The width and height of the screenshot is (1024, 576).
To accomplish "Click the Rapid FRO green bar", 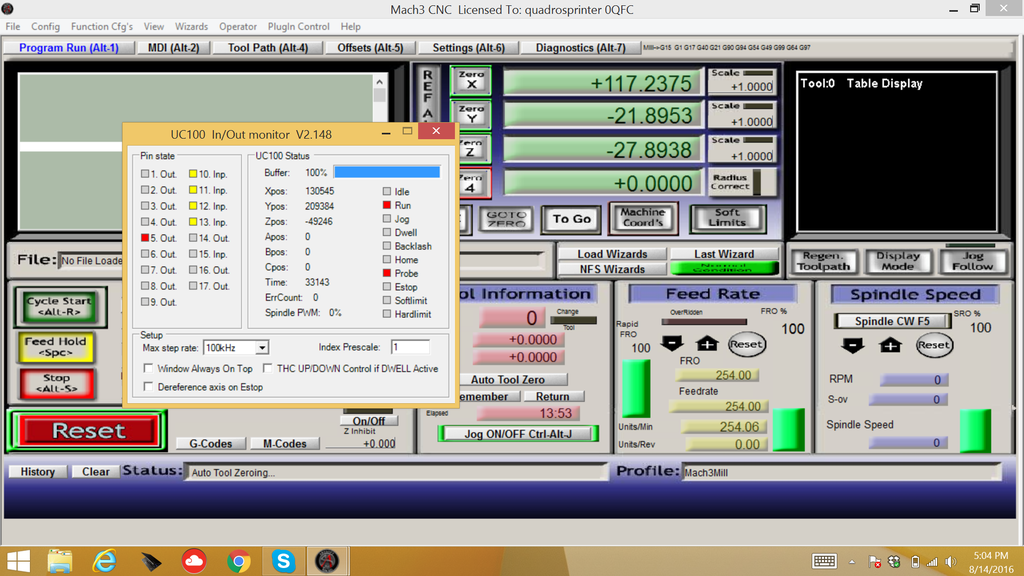I will point(635,389).
